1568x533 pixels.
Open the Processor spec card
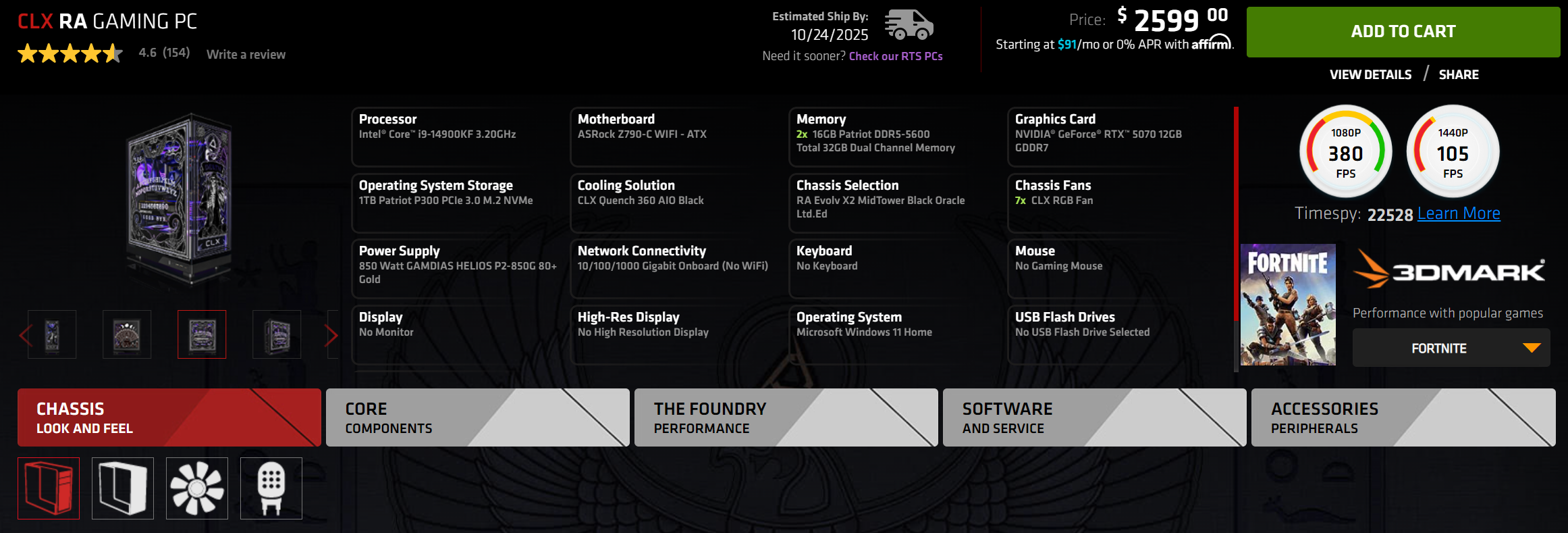[x=457, y=136]
